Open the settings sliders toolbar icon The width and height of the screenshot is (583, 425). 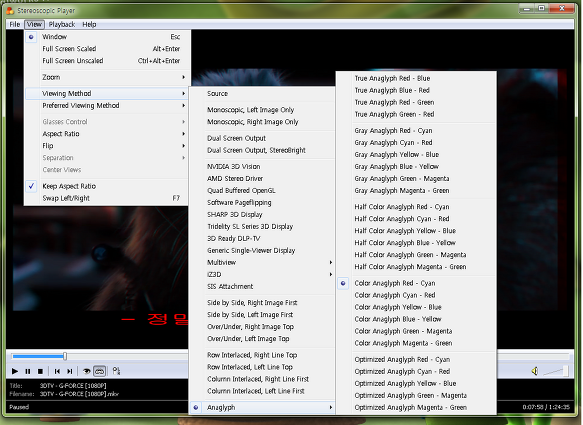[116, 371]
